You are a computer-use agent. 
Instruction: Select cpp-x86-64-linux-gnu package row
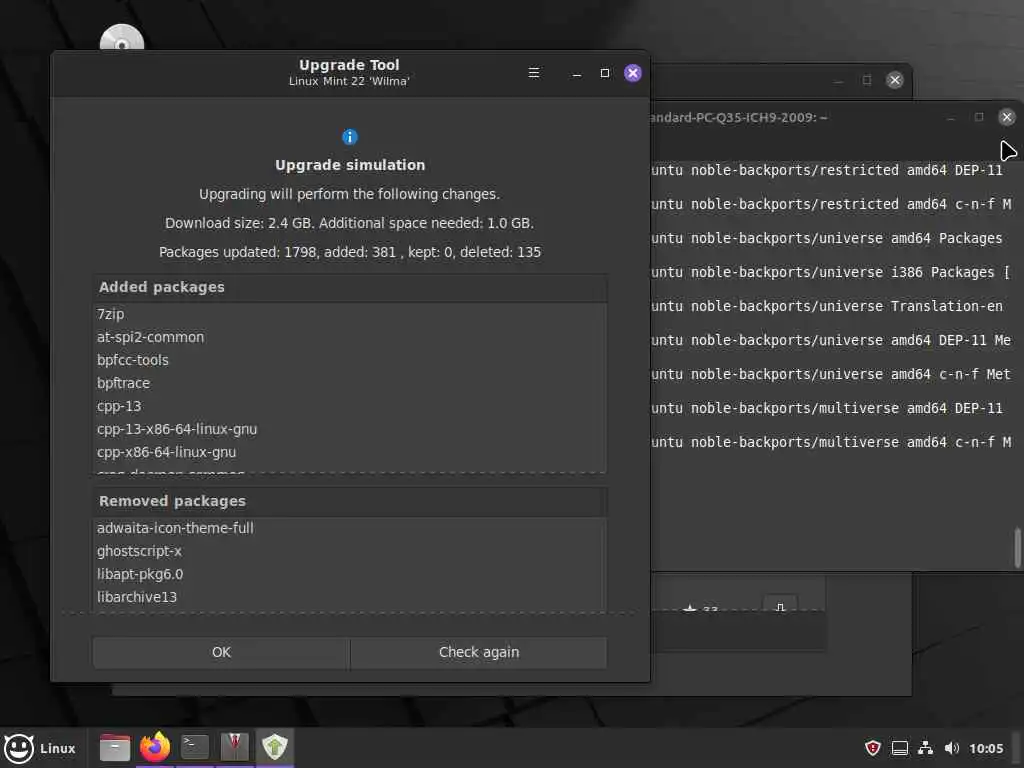click(x=350, y=452)
